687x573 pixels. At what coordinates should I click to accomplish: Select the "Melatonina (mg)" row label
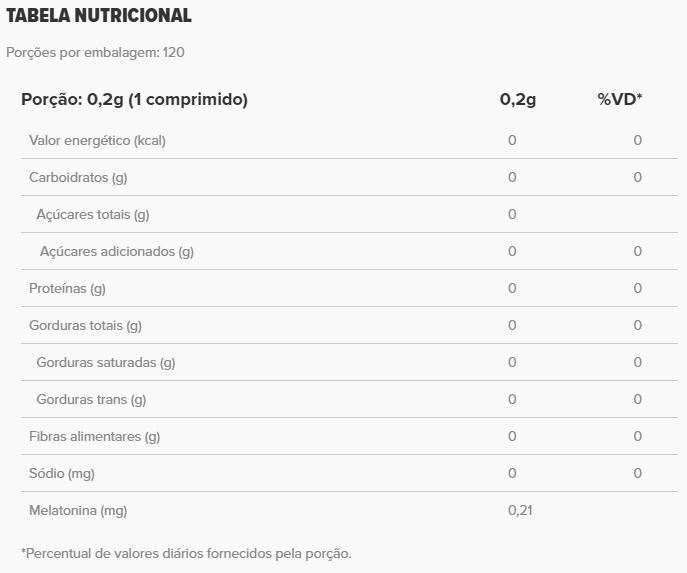point(78,510)
